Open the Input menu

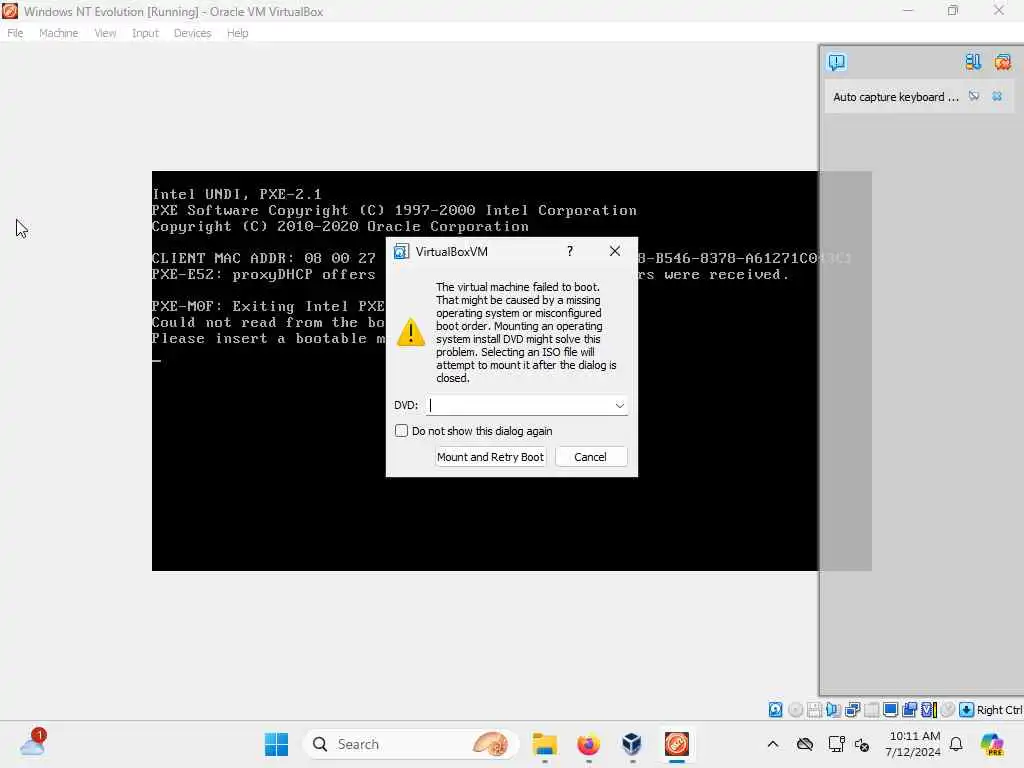click(x=145, y=33)
